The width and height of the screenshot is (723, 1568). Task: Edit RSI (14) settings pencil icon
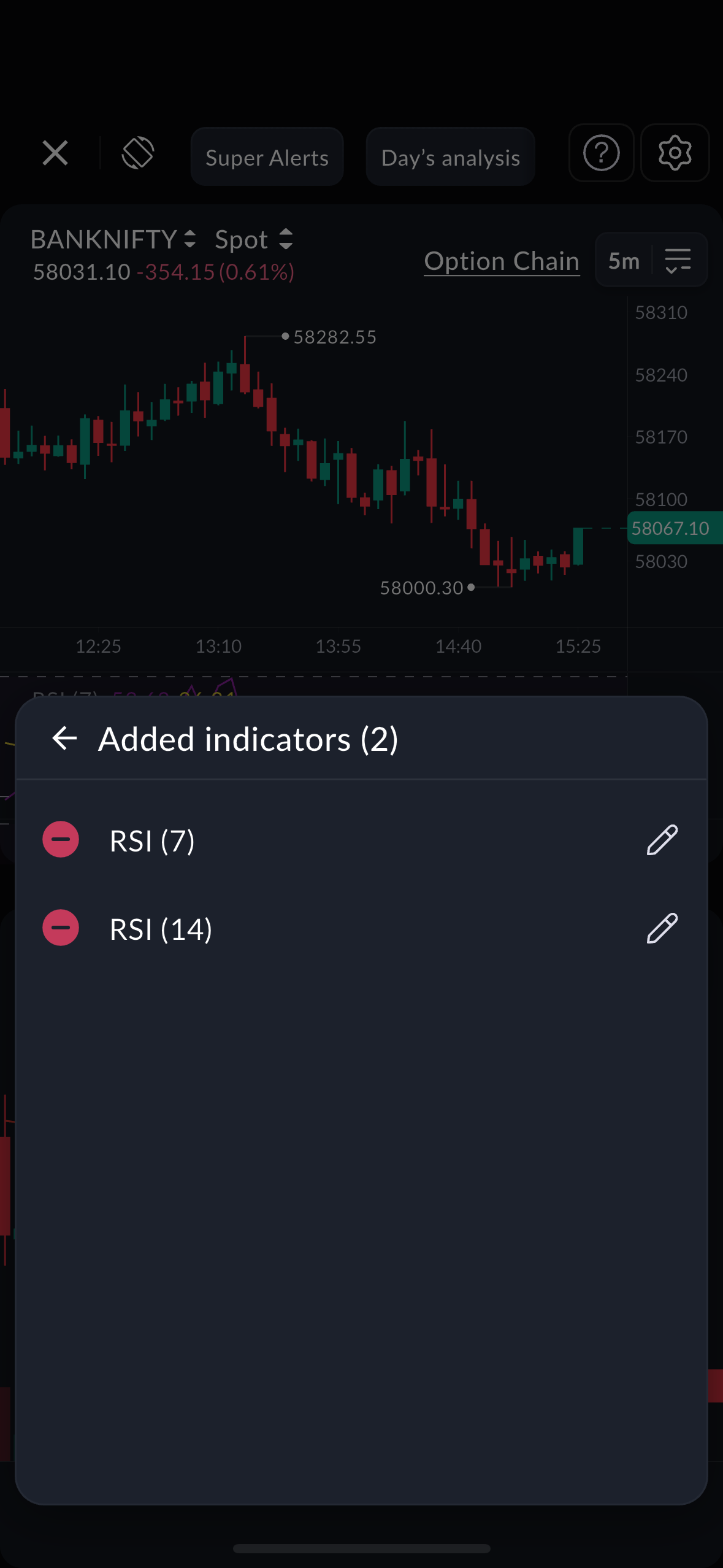pyautogui.click(x=662, y=928)
